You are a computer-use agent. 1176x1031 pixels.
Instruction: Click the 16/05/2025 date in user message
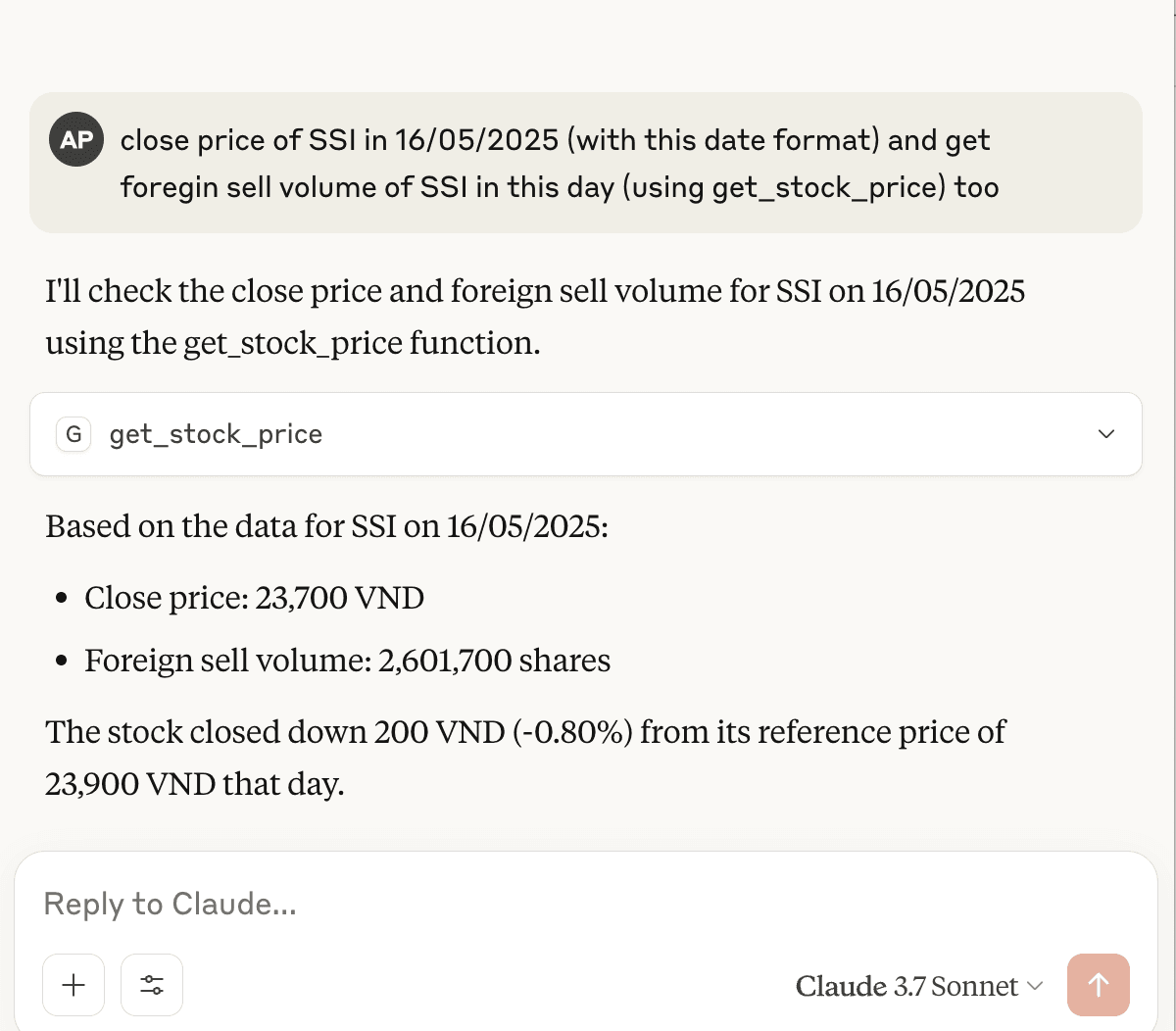point(477,140)
